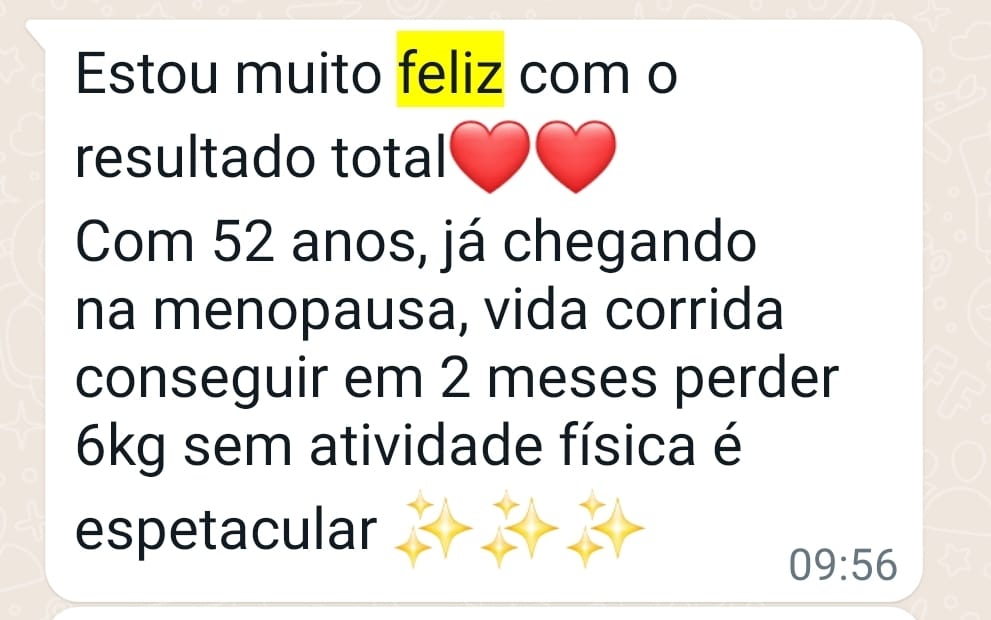This screenshot has height=620, width=991.
Task: Click the next message bubble at bottom edge
Action: click(483, 614)
